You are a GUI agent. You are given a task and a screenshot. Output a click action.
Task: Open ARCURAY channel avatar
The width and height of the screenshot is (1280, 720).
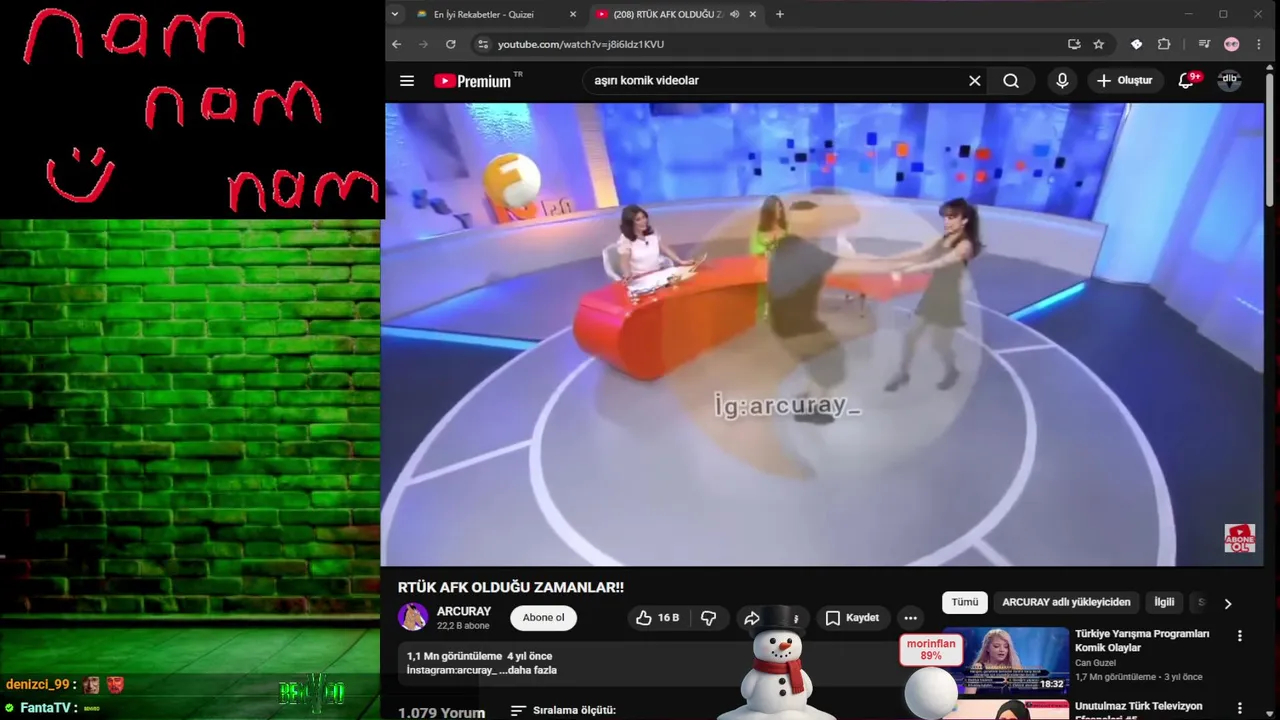pyautogui.click(x=413, y=617)
